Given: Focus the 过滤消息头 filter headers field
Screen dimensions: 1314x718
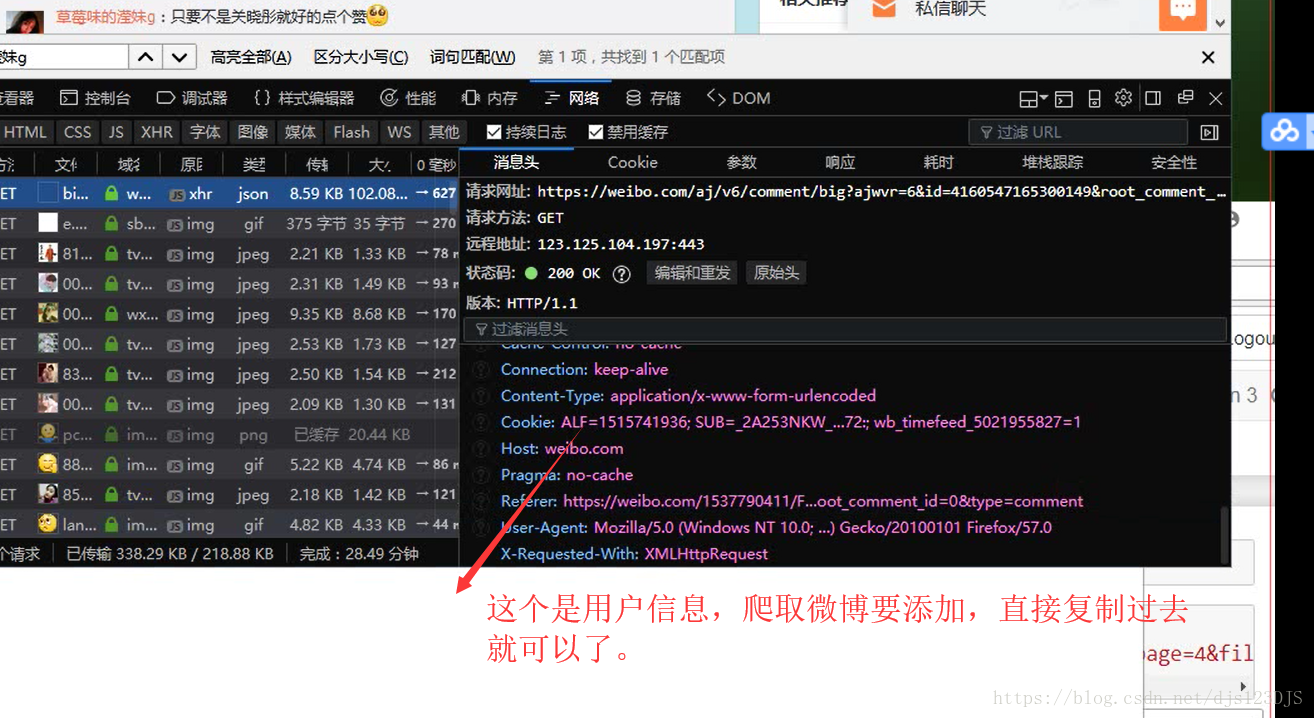Looking at the screenshot, I should pos(845,329).
